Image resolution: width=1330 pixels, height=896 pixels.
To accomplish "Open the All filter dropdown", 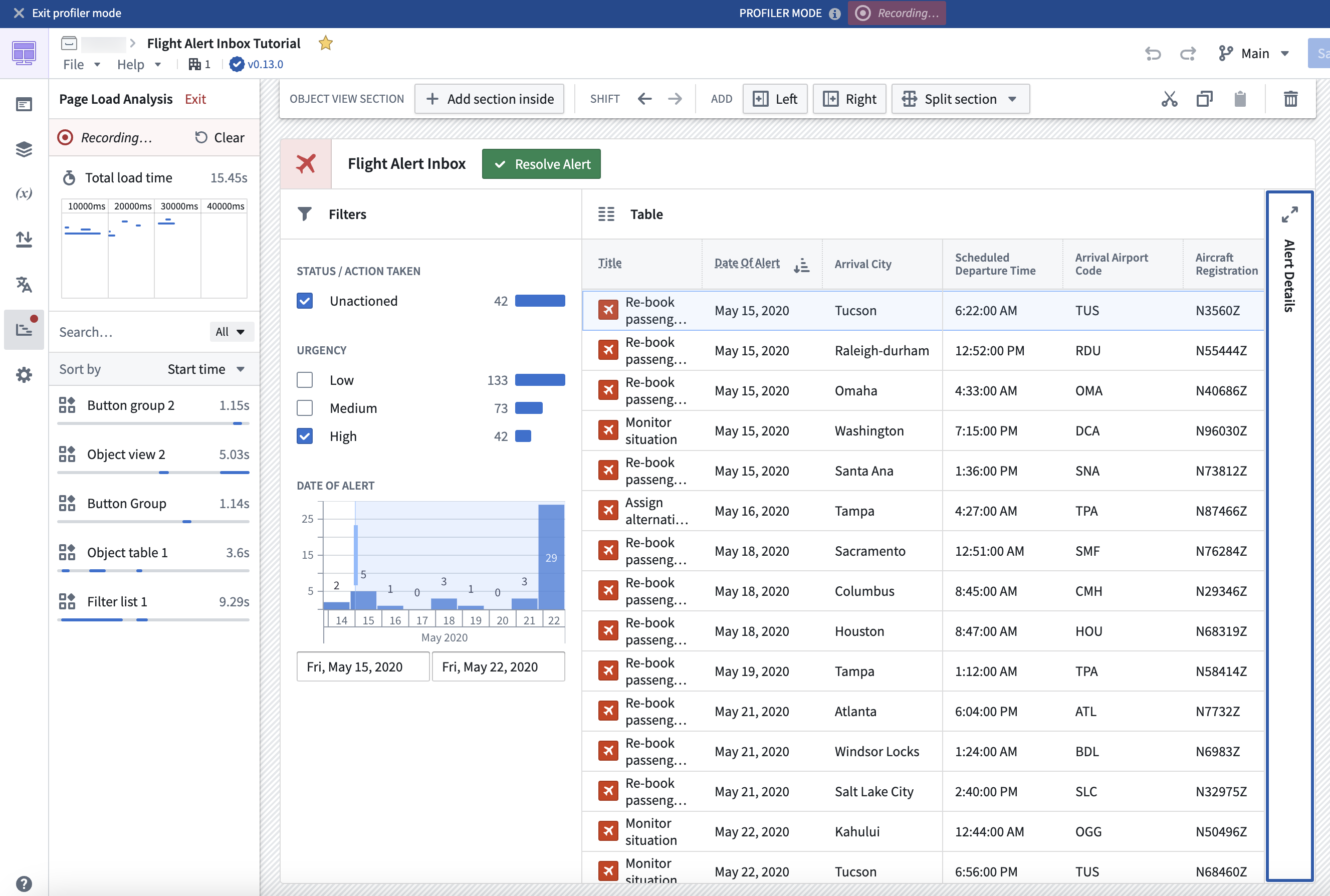I will click(x=231, y=332).
